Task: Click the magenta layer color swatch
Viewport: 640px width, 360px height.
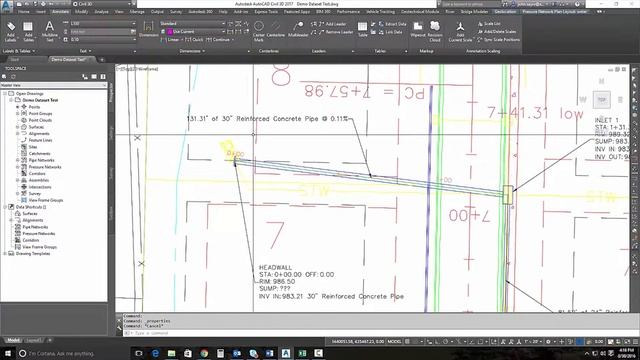Action: coord(170,31)
